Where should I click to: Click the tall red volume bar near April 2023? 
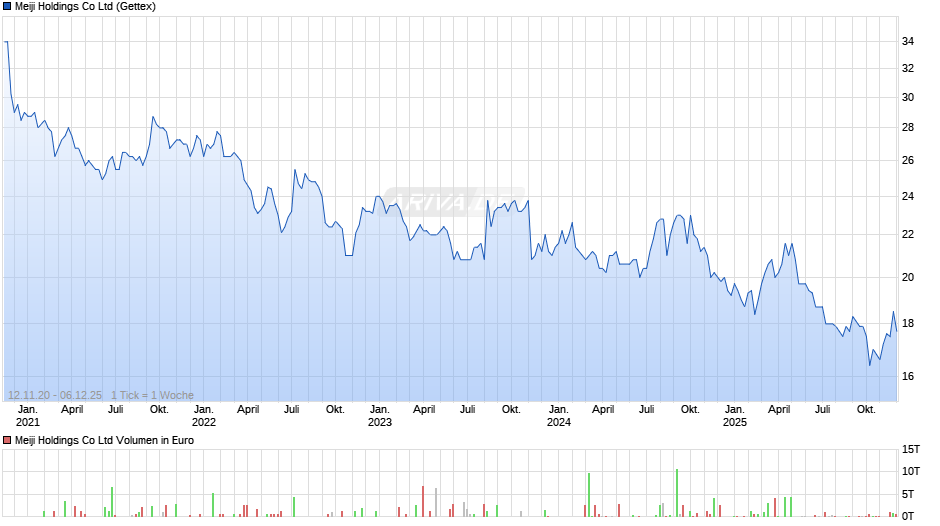tap(423, 501)
